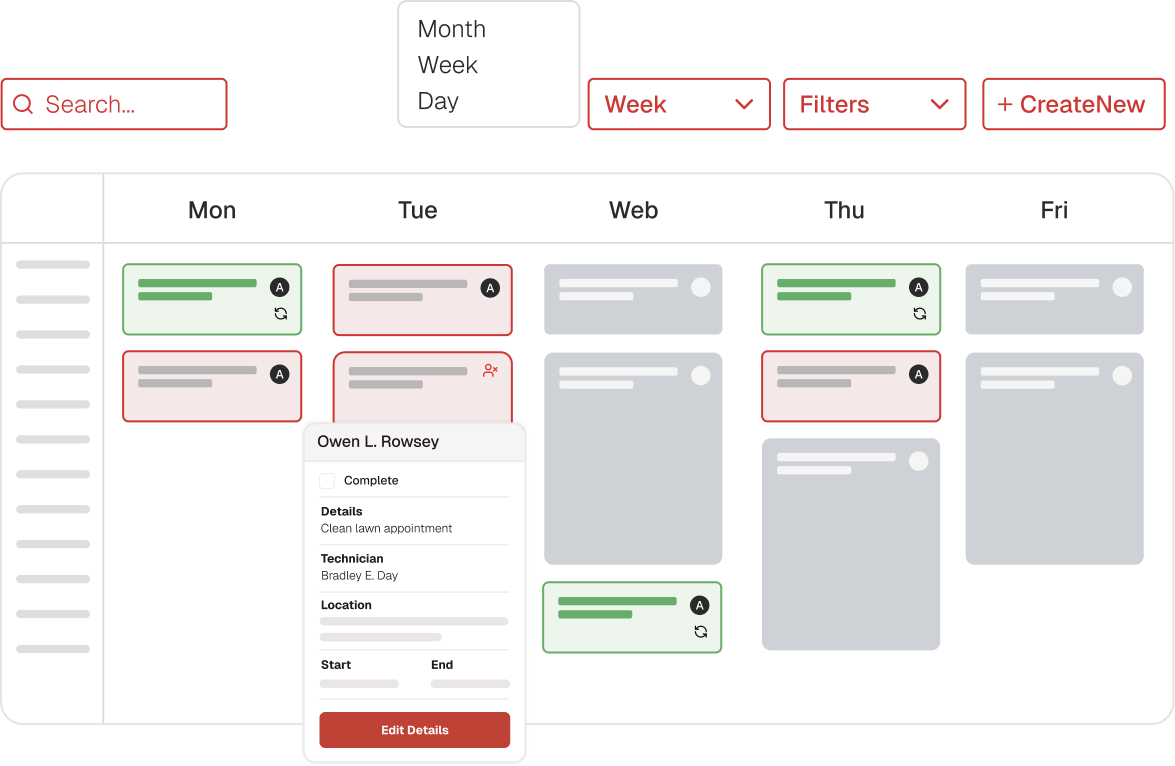Tick the Complete checkbox
The width and height of the screenshot is (1175, 766).
click(x=327, y=481)
